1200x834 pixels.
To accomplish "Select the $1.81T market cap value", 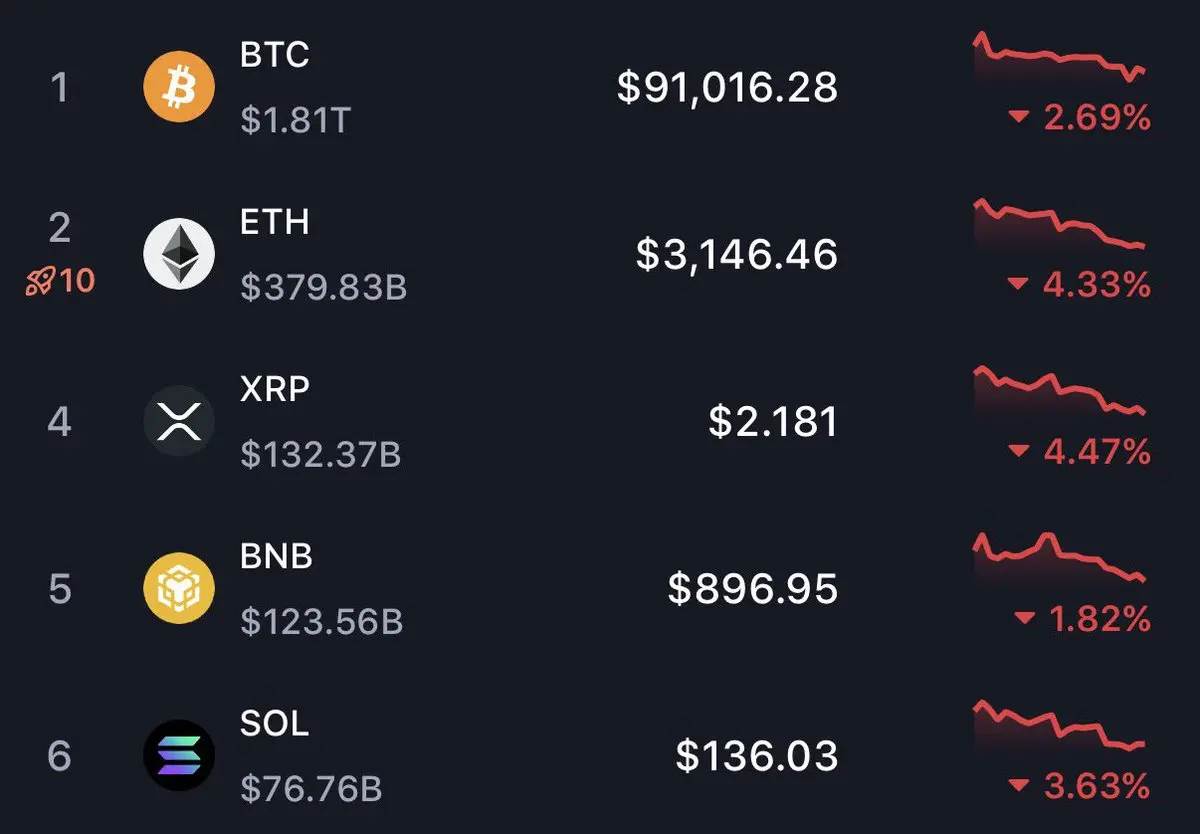I will click(x=296, y=121).
